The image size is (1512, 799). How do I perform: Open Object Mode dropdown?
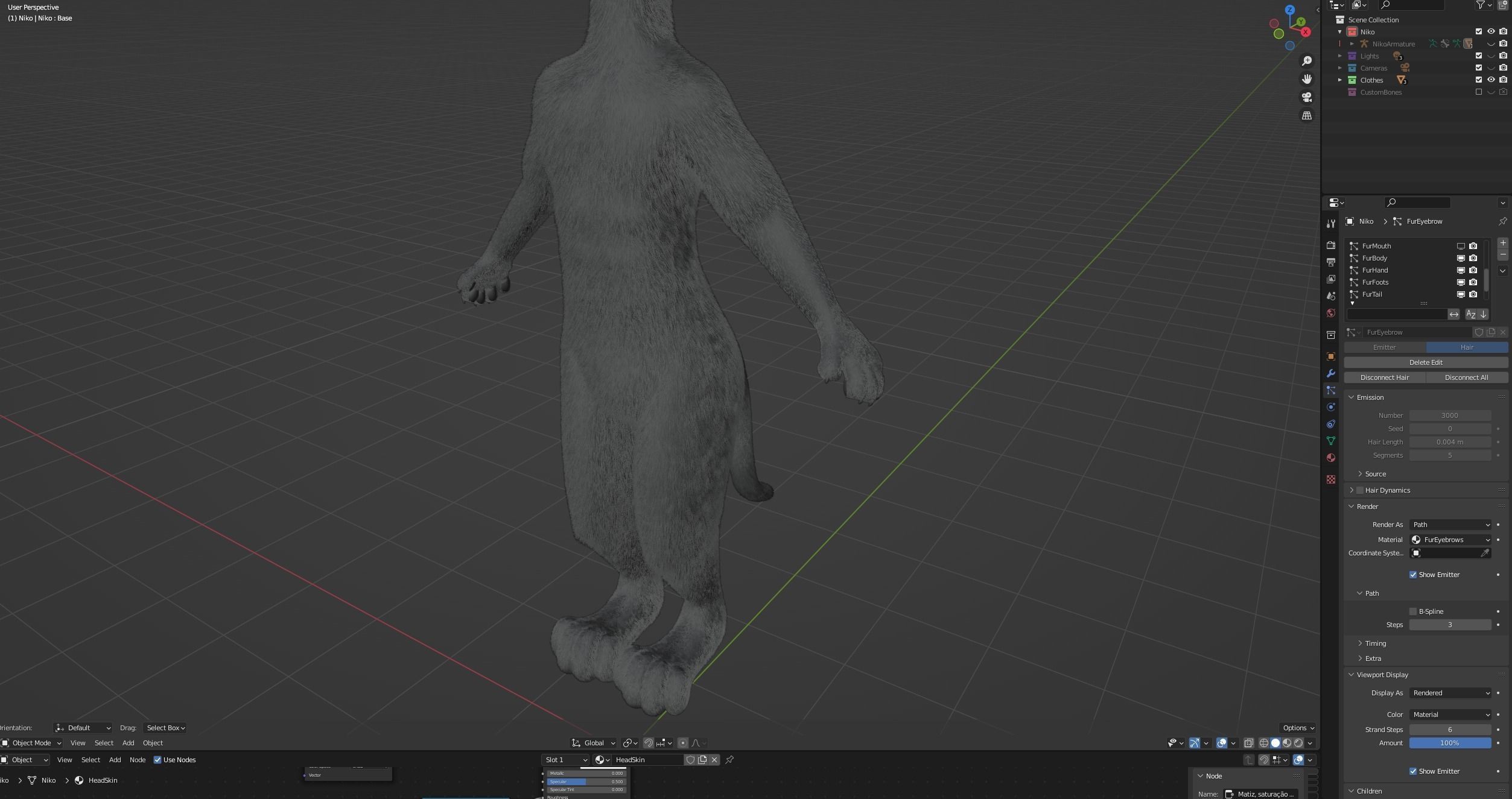click(31, 743)
